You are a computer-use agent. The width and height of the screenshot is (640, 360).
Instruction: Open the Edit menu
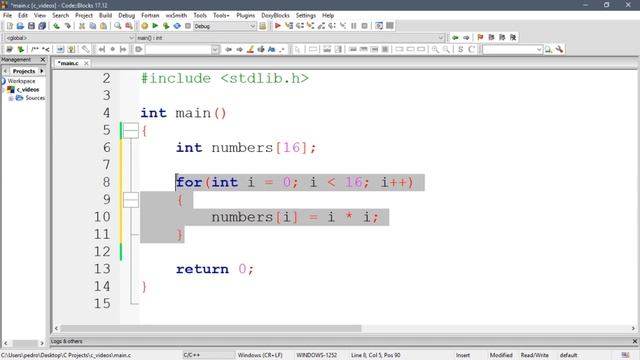tap(23, 15)
